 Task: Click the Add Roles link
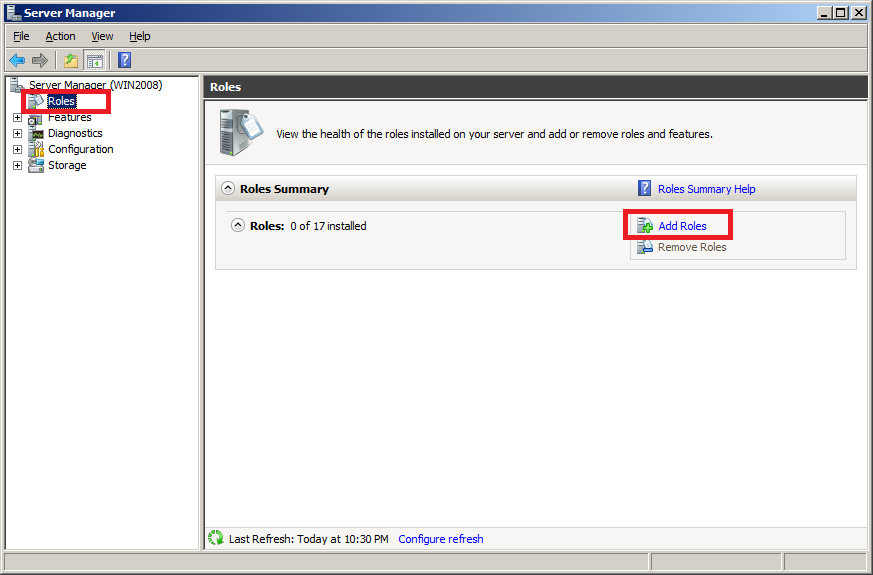(682, 226)
